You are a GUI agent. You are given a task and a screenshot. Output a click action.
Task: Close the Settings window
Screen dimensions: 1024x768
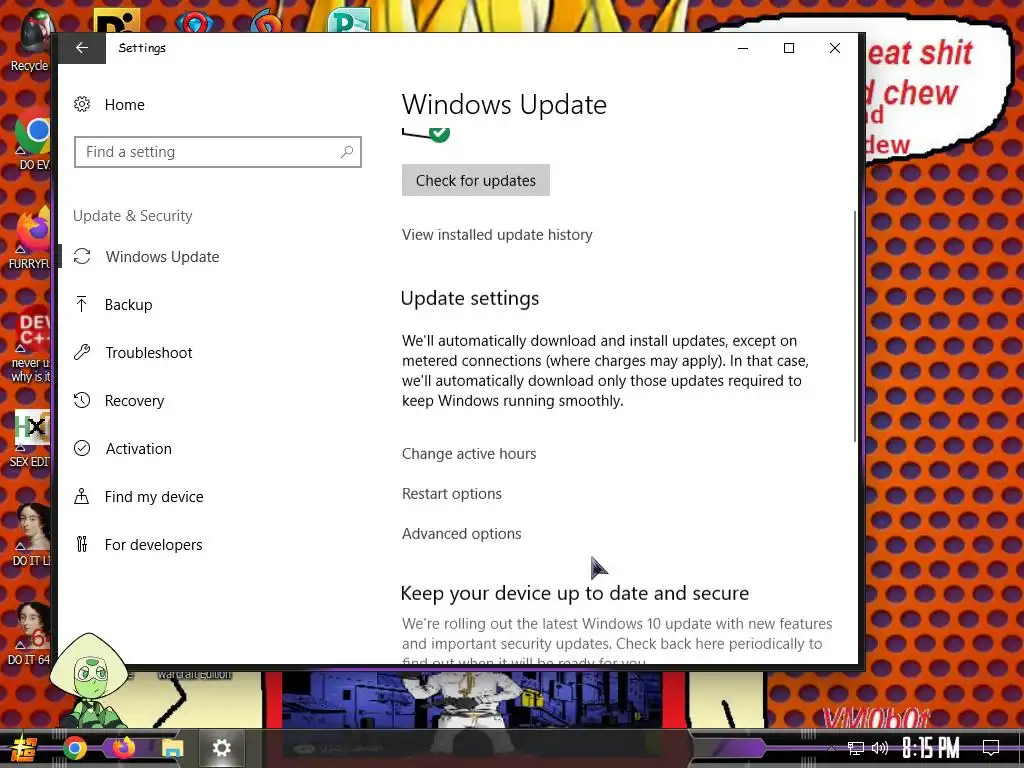pos(835,48)
